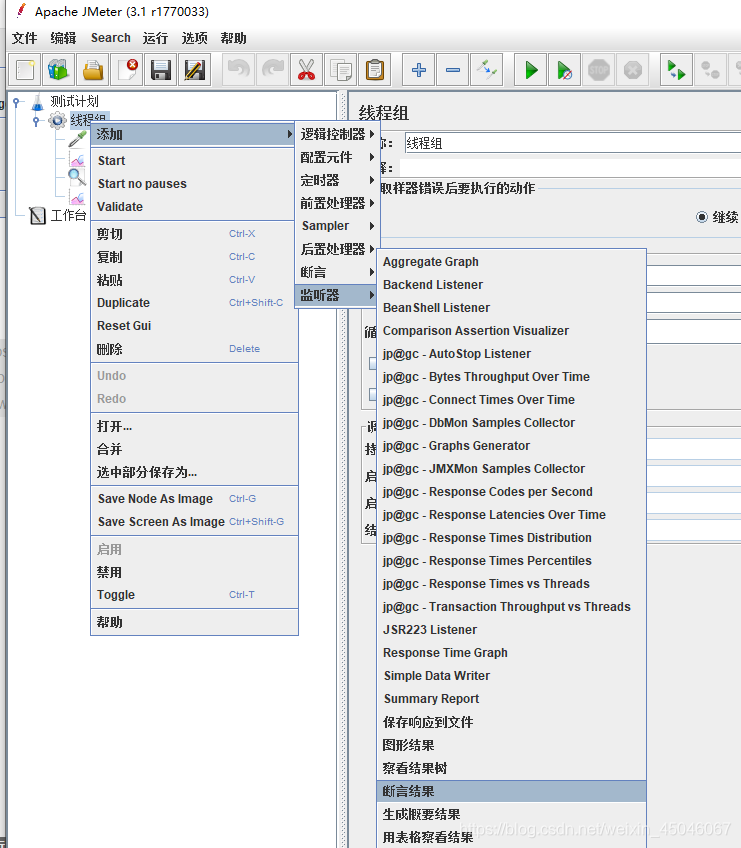
Task: Open the 选项 menu
Action: coord(195,38)
